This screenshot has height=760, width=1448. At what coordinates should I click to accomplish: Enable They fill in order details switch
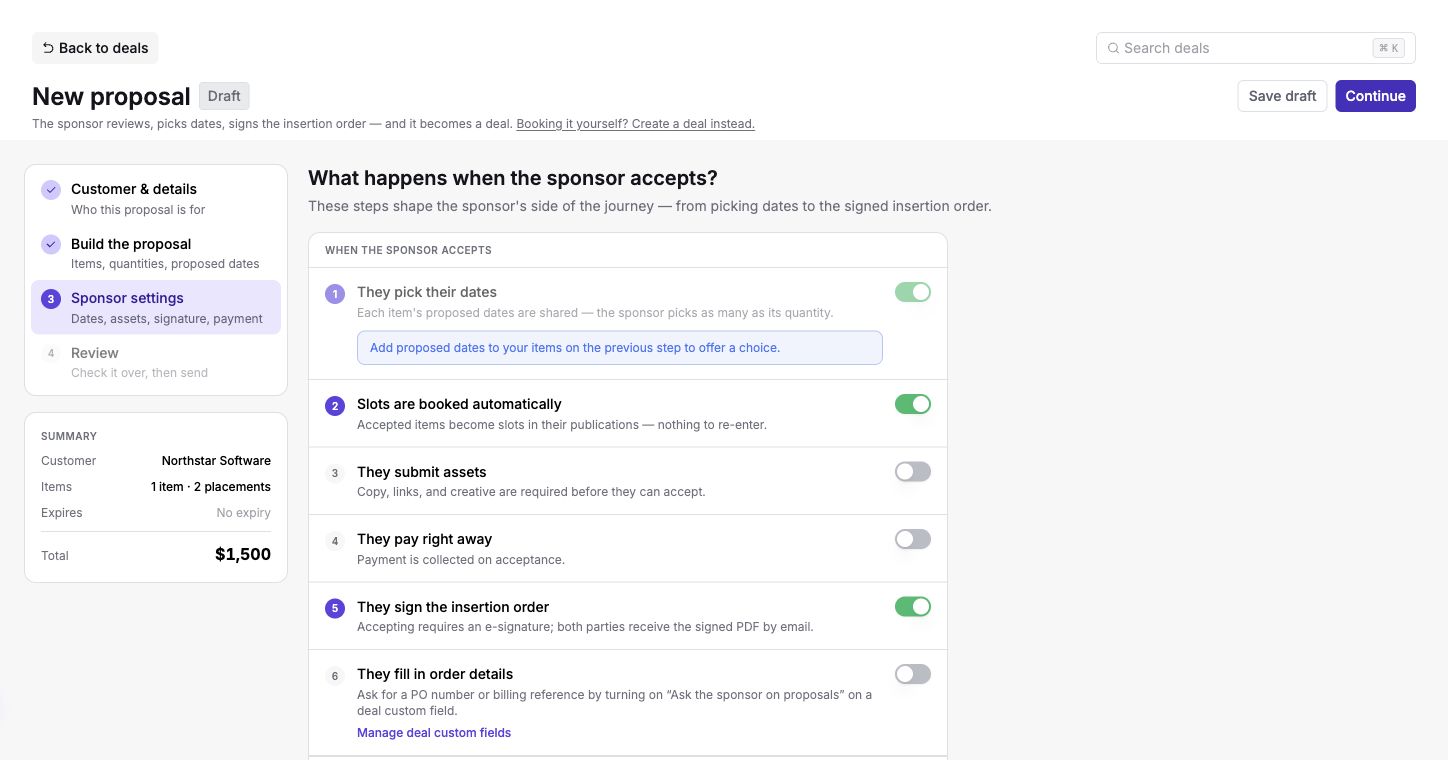[x=913, y=674]
